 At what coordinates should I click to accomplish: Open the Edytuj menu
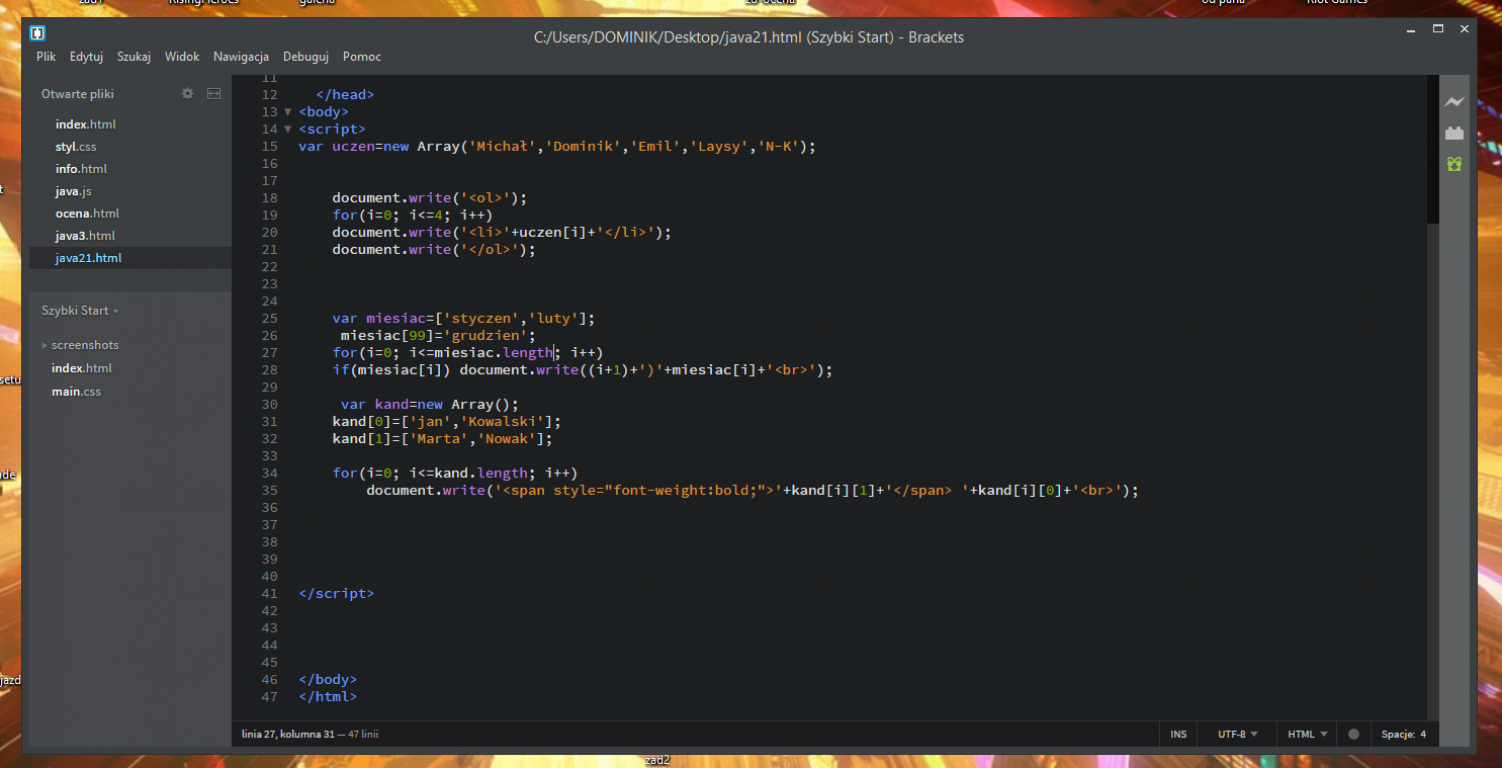pos(86,57)
